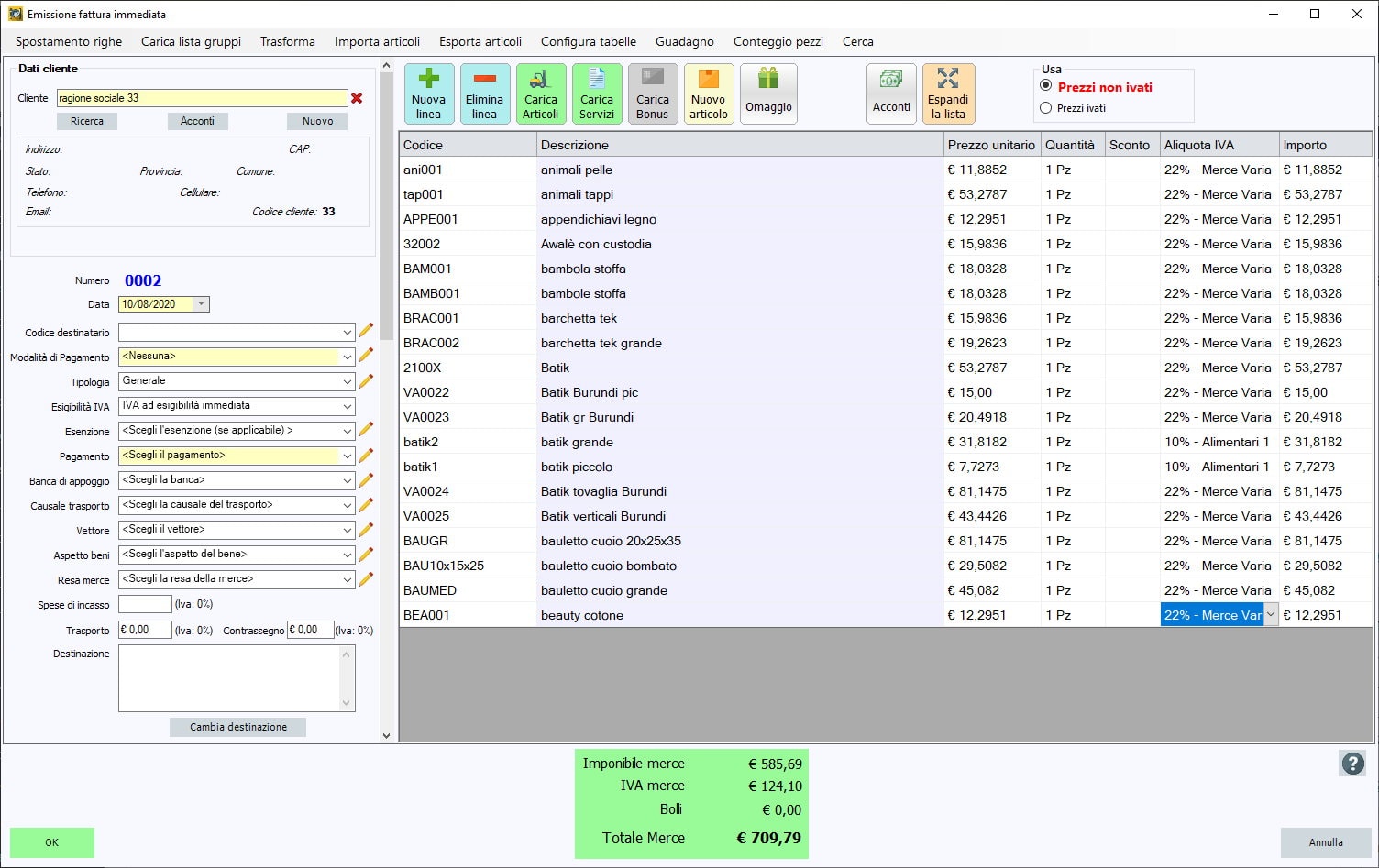
Task: Open the Cerca menu
Action: (858, 41)
